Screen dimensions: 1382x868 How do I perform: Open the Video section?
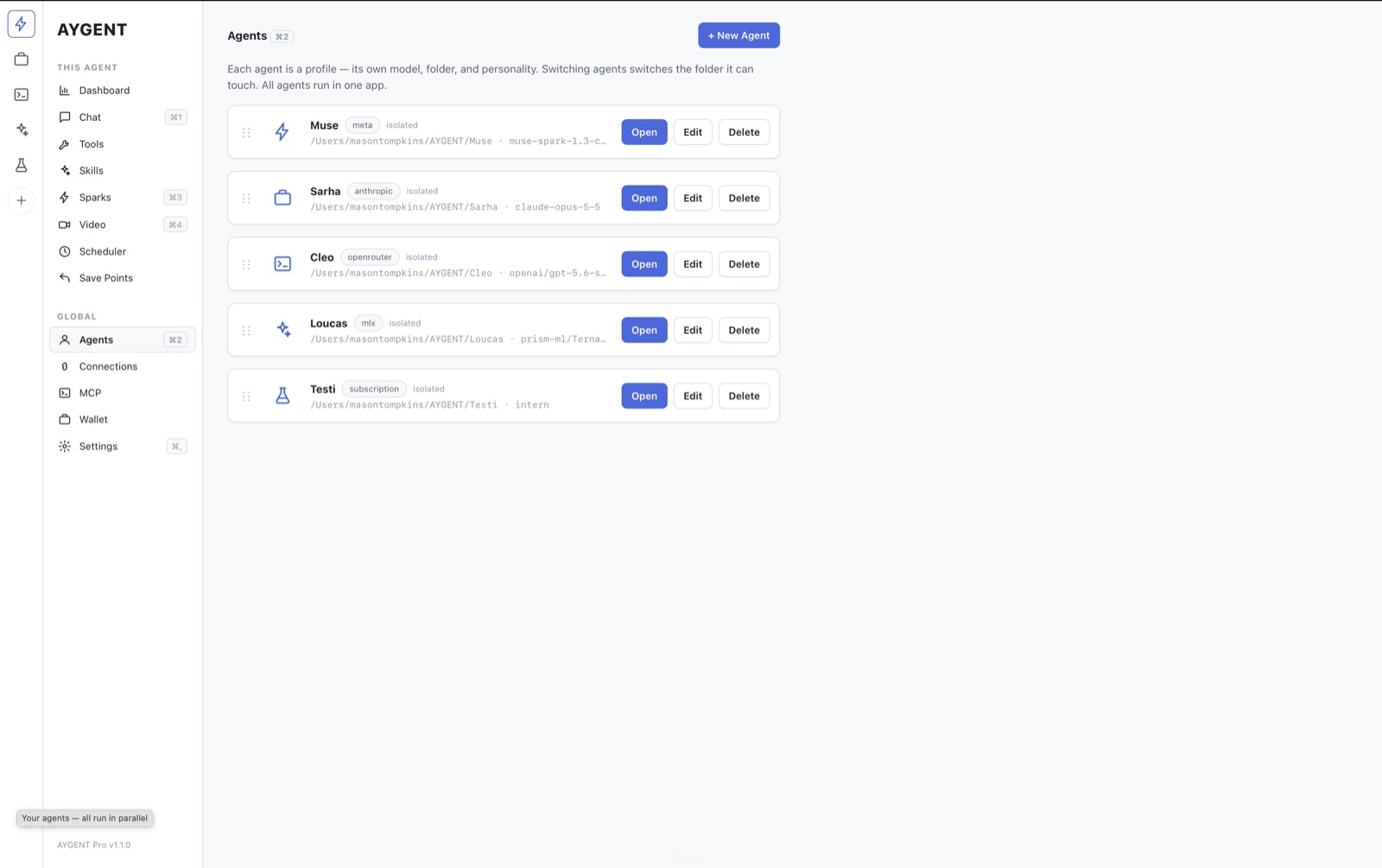point(123,225)
